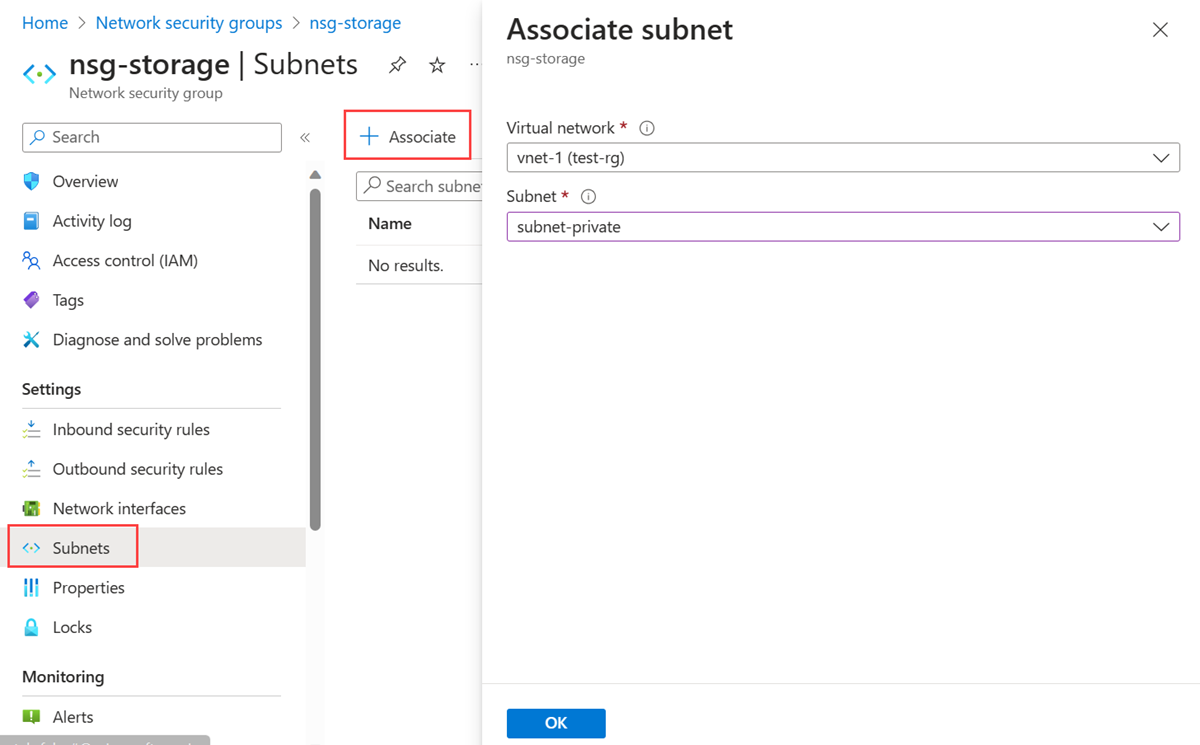1200x745 pixels.
Task: Collapse the left sidebar menu
Action: 305,137
